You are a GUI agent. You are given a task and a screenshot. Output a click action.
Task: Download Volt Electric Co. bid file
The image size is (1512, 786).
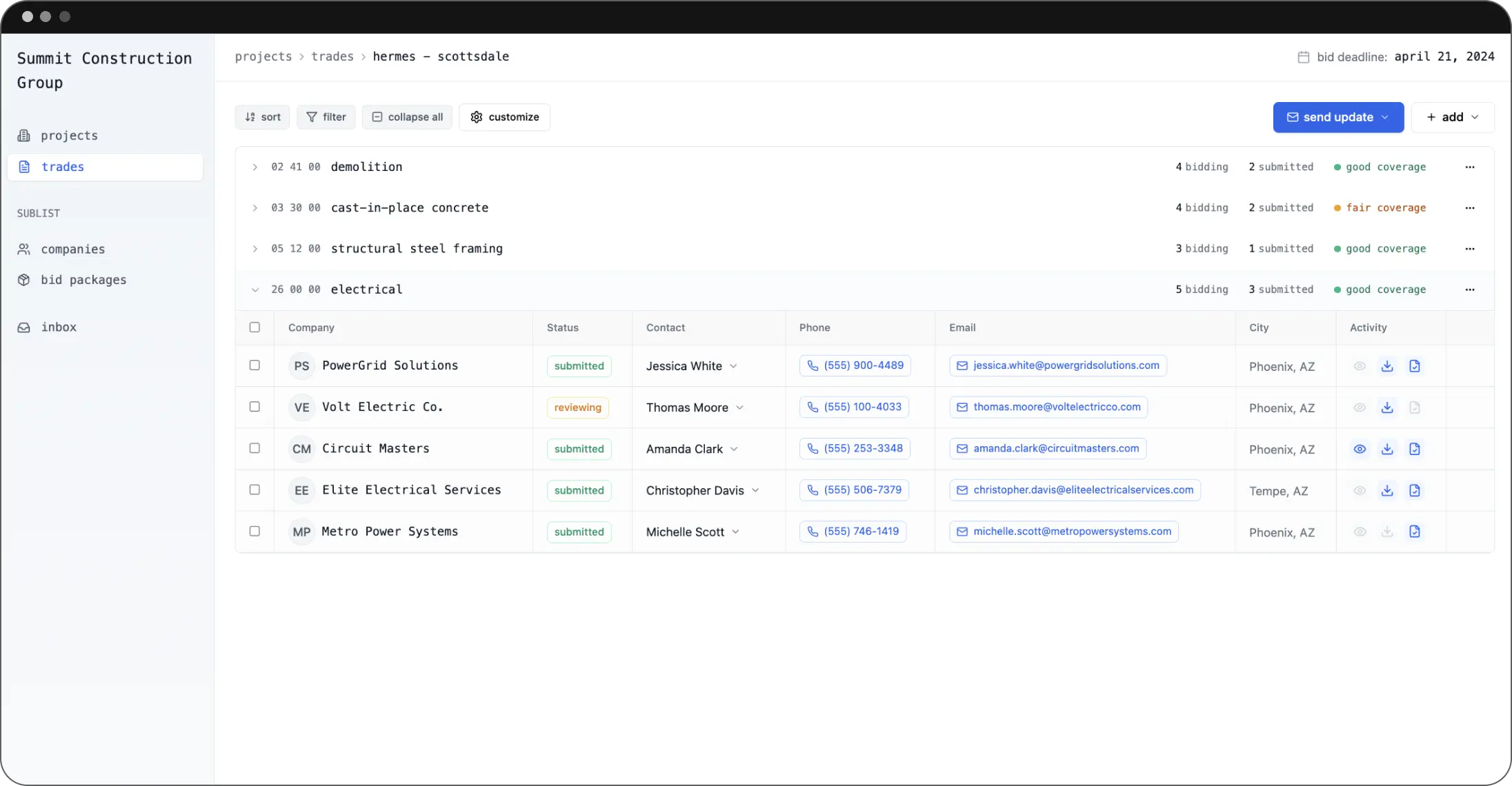point(1386,407)
